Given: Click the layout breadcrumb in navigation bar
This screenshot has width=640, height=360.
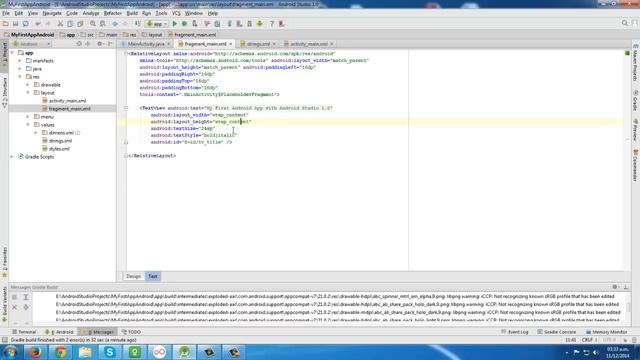Looking at the screenshot, I should 152,35.
